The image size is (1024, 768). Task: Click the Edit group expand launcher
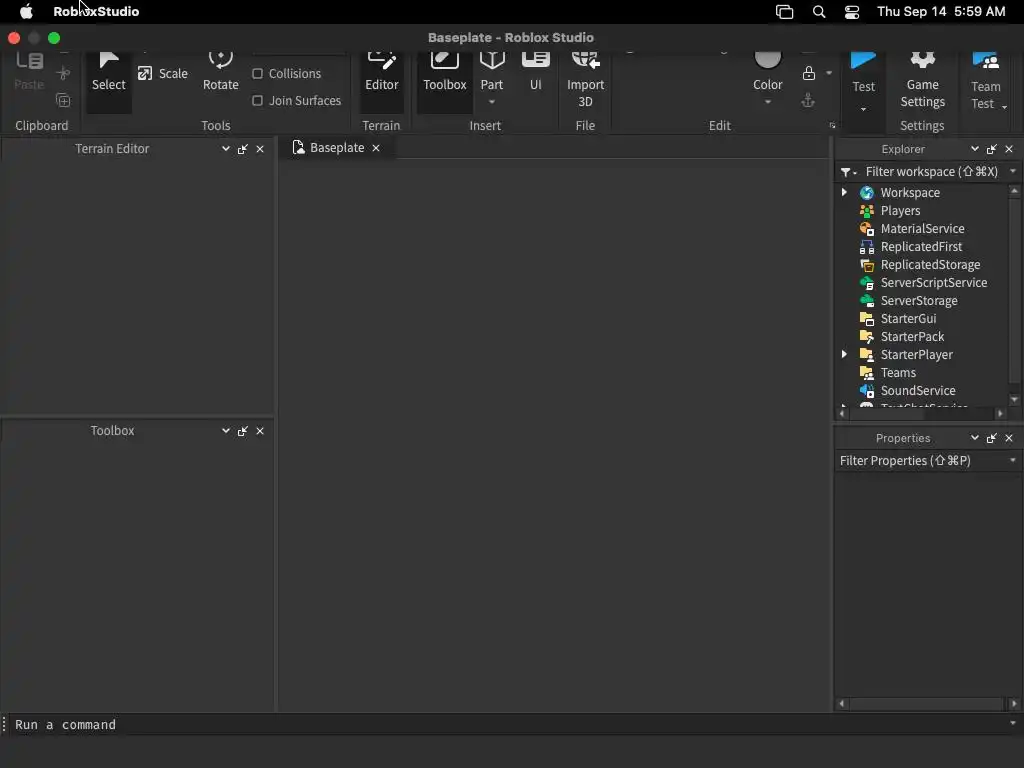pos(832,125)
